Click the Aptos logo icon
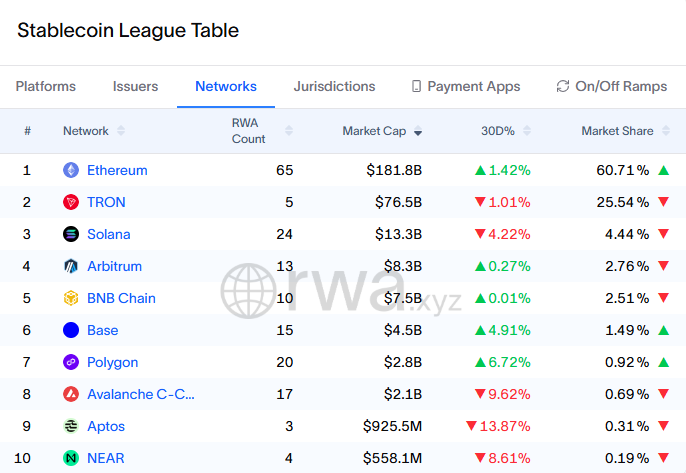 pos(71,426)
